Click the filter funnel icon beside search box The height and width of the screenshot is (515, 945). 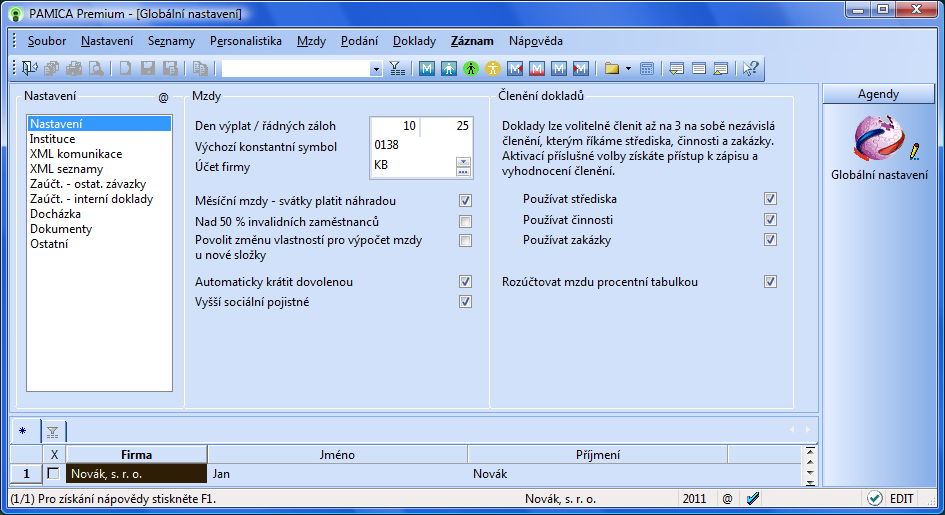point(397,69)
